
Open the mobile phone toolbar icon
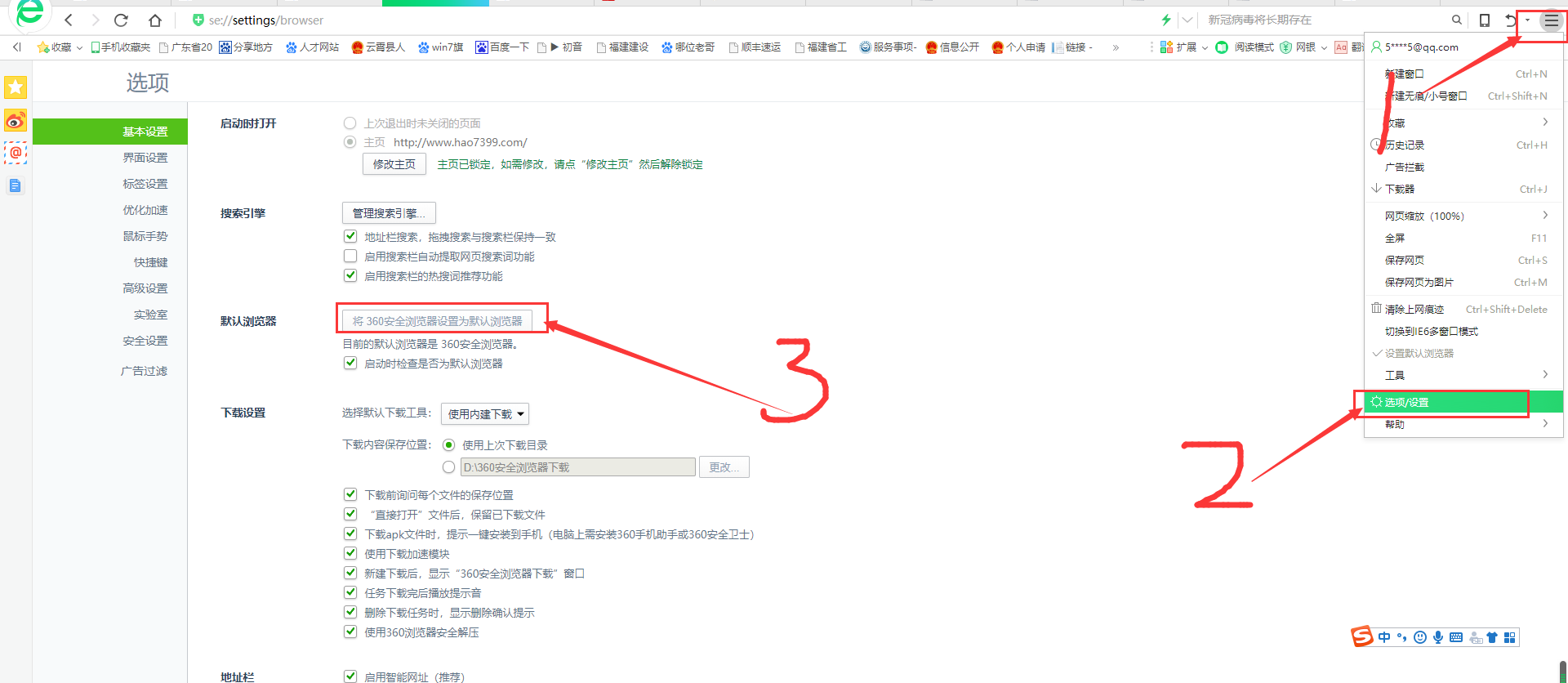1485,20
